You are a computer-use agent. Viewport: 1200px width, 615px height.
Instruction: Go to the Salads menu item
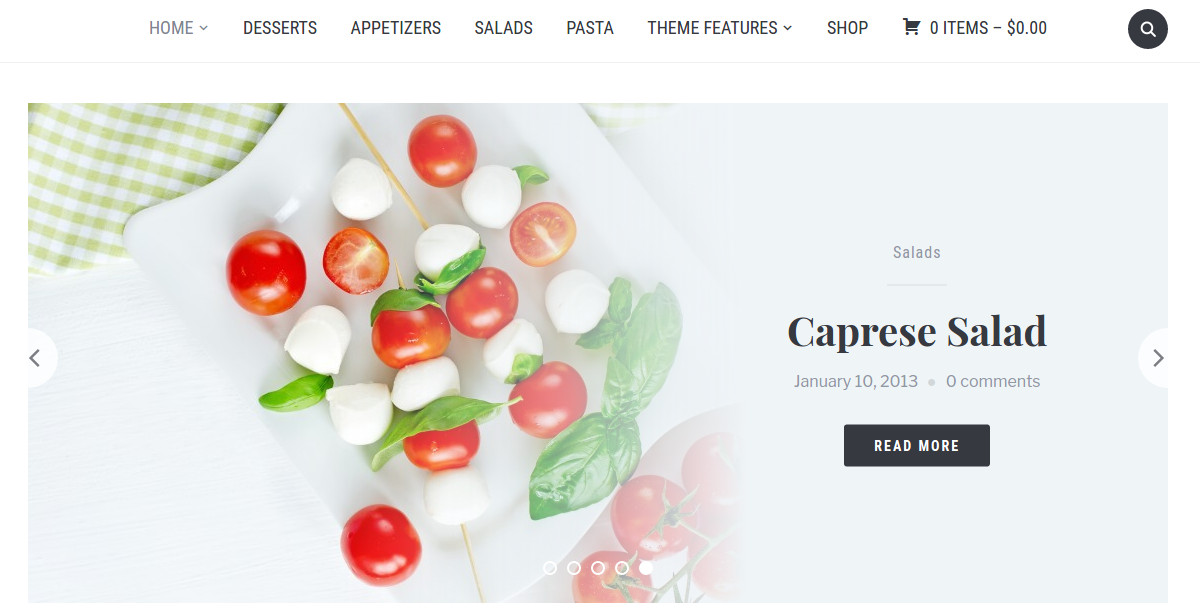point(503,28)
